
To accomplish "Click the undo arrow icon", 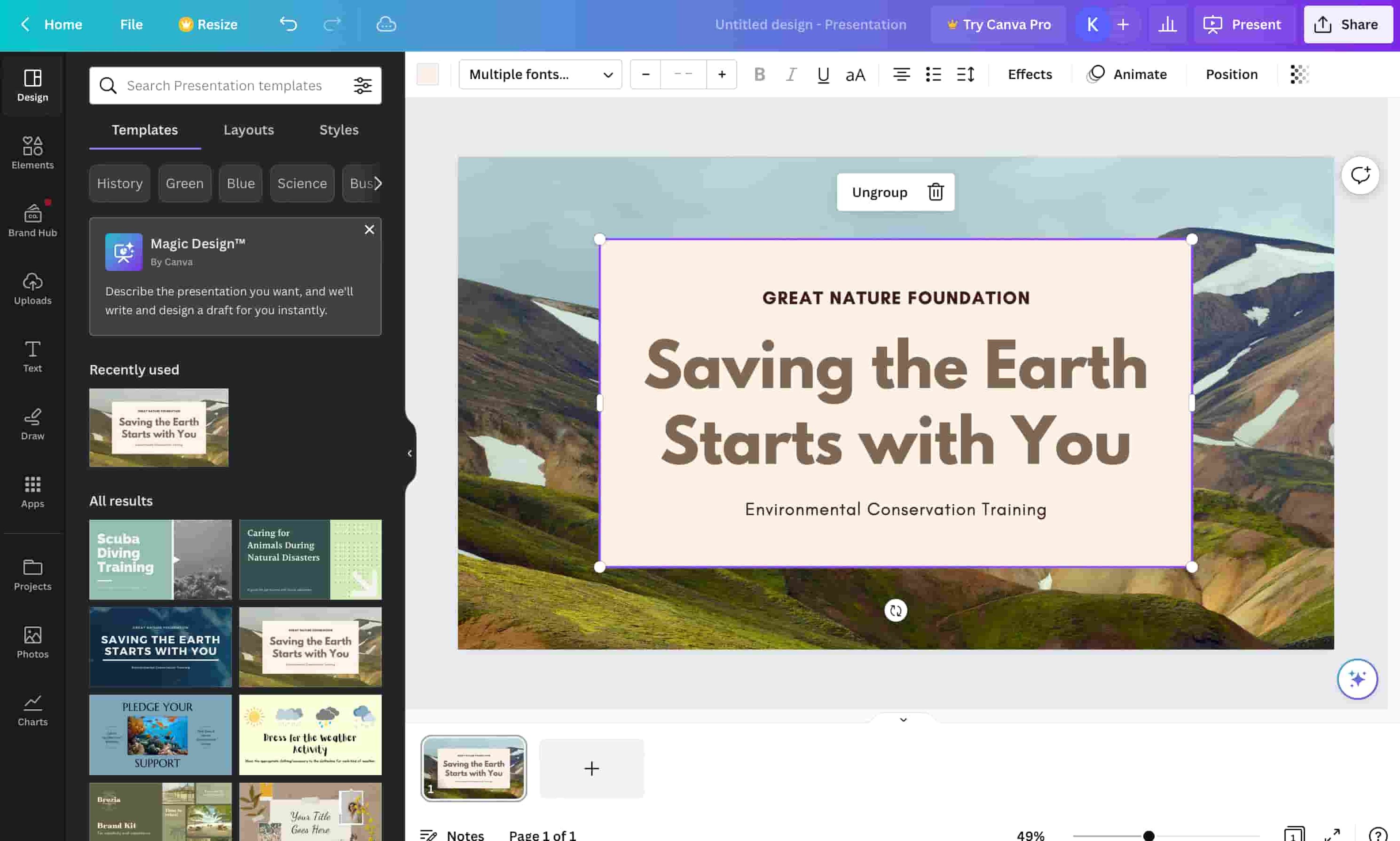I will (x=288, y=24).
